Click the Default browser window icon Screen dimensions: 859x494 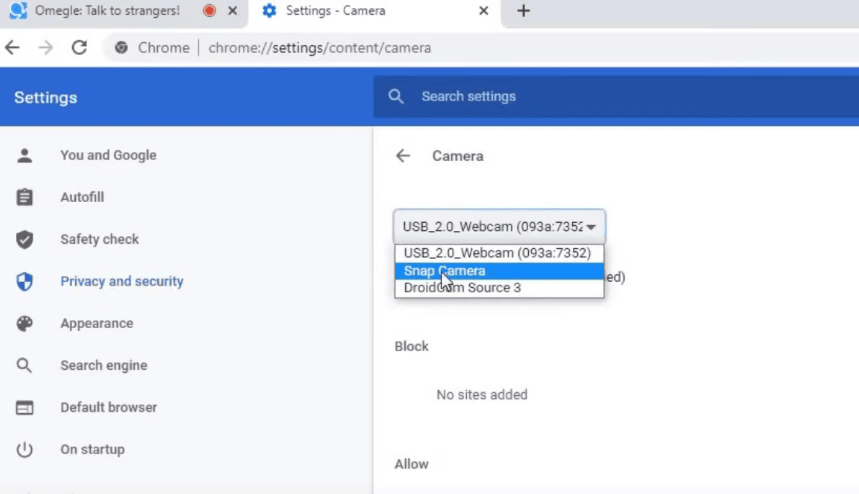click(24, 407)
